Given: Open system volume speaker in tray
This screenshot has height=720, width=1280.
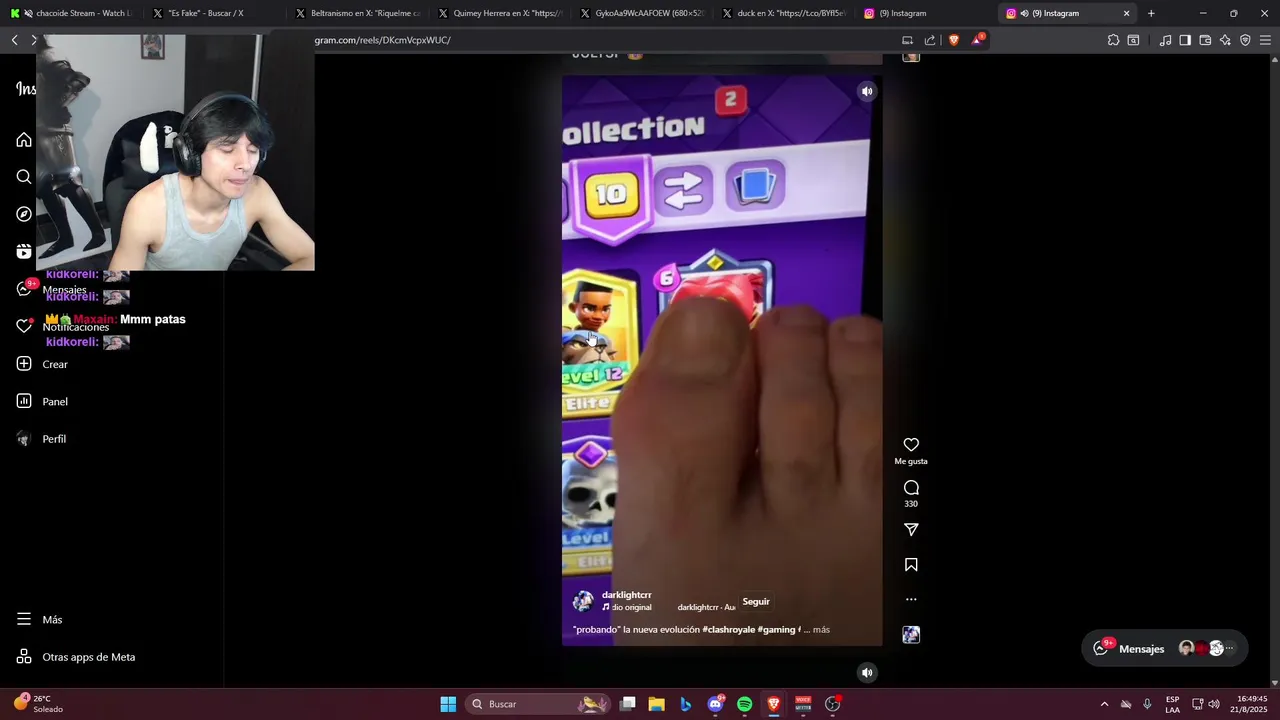Looking at the screenshot, I should [x=1214, y=704].
